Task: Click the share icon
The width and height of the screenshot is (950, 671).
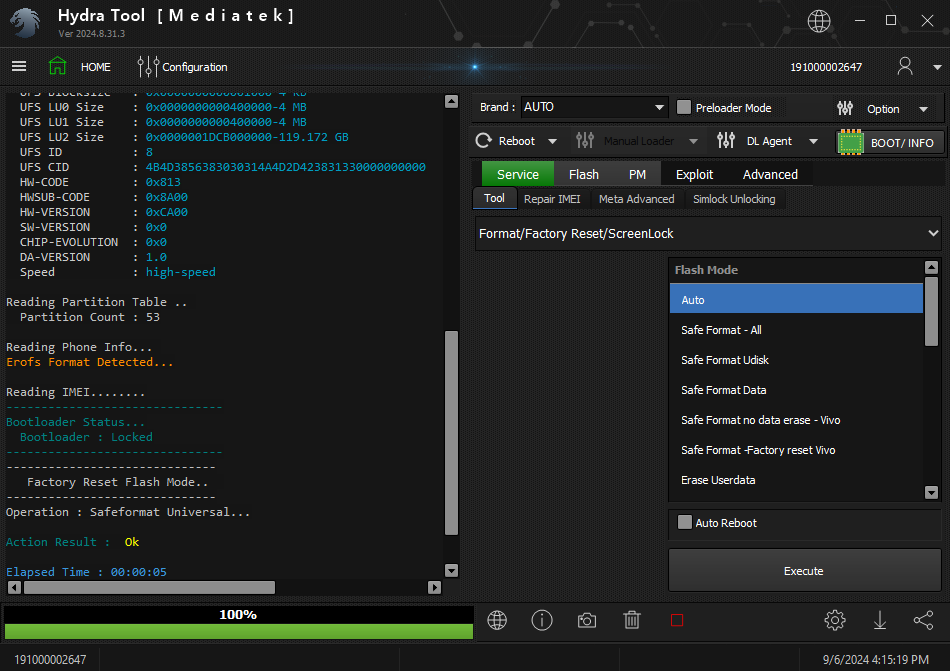Action: (923, 620)
